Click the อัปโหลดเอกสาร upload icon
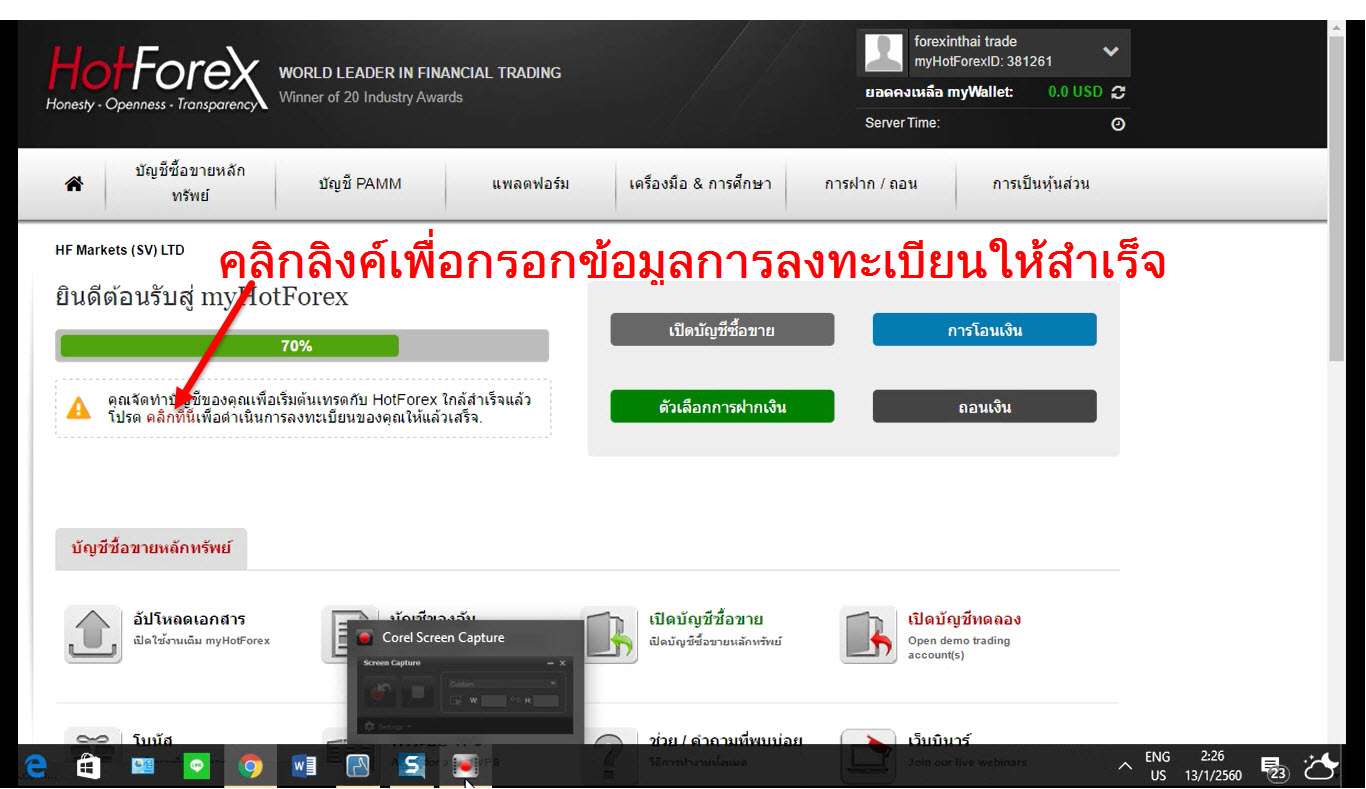The height and width of the screenshot is (789, 1366). click(x=93, y=634)
